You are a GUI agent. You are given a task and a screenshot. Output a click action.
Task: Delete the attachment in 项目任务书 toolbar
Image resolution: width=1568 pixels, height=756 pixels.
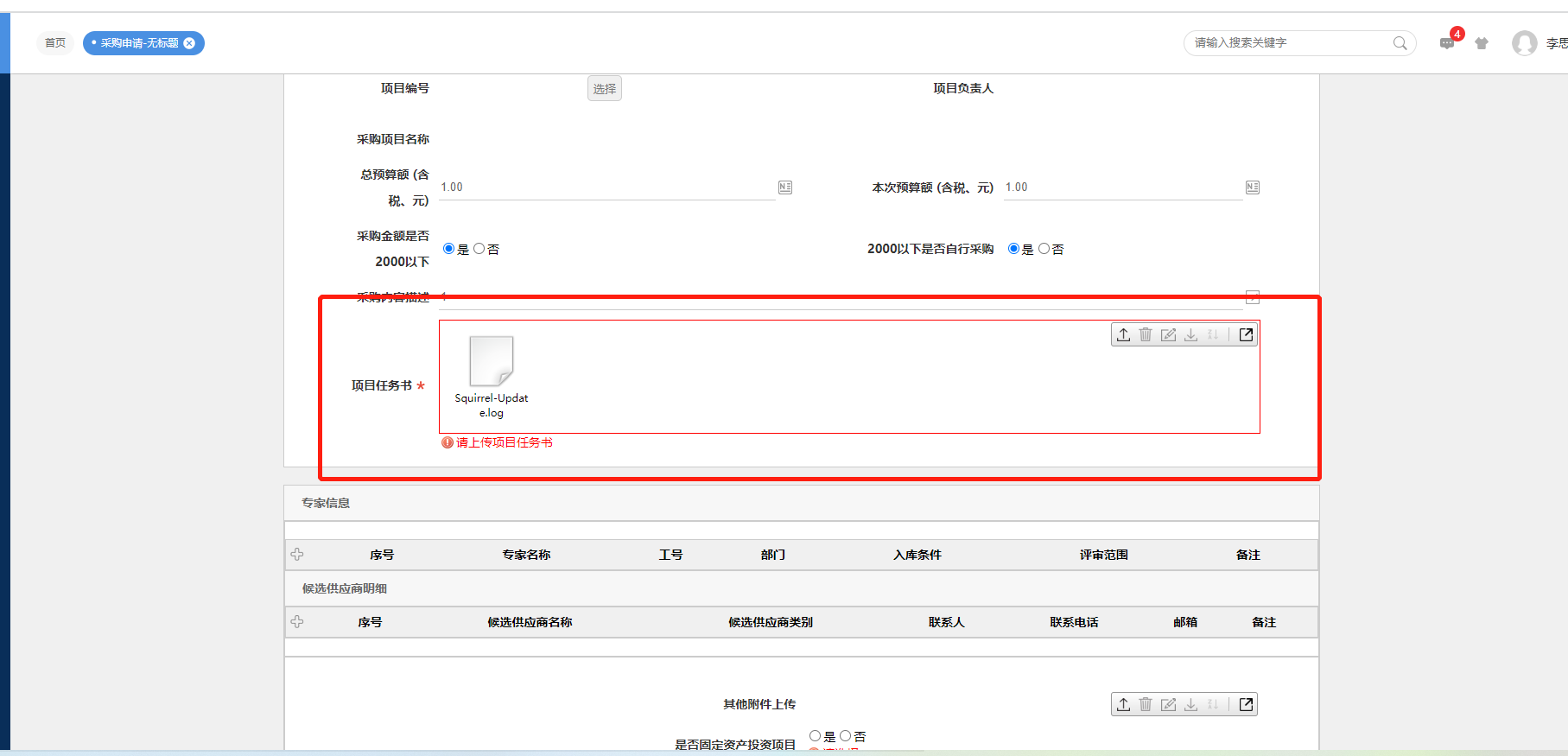pos(1146,335)
